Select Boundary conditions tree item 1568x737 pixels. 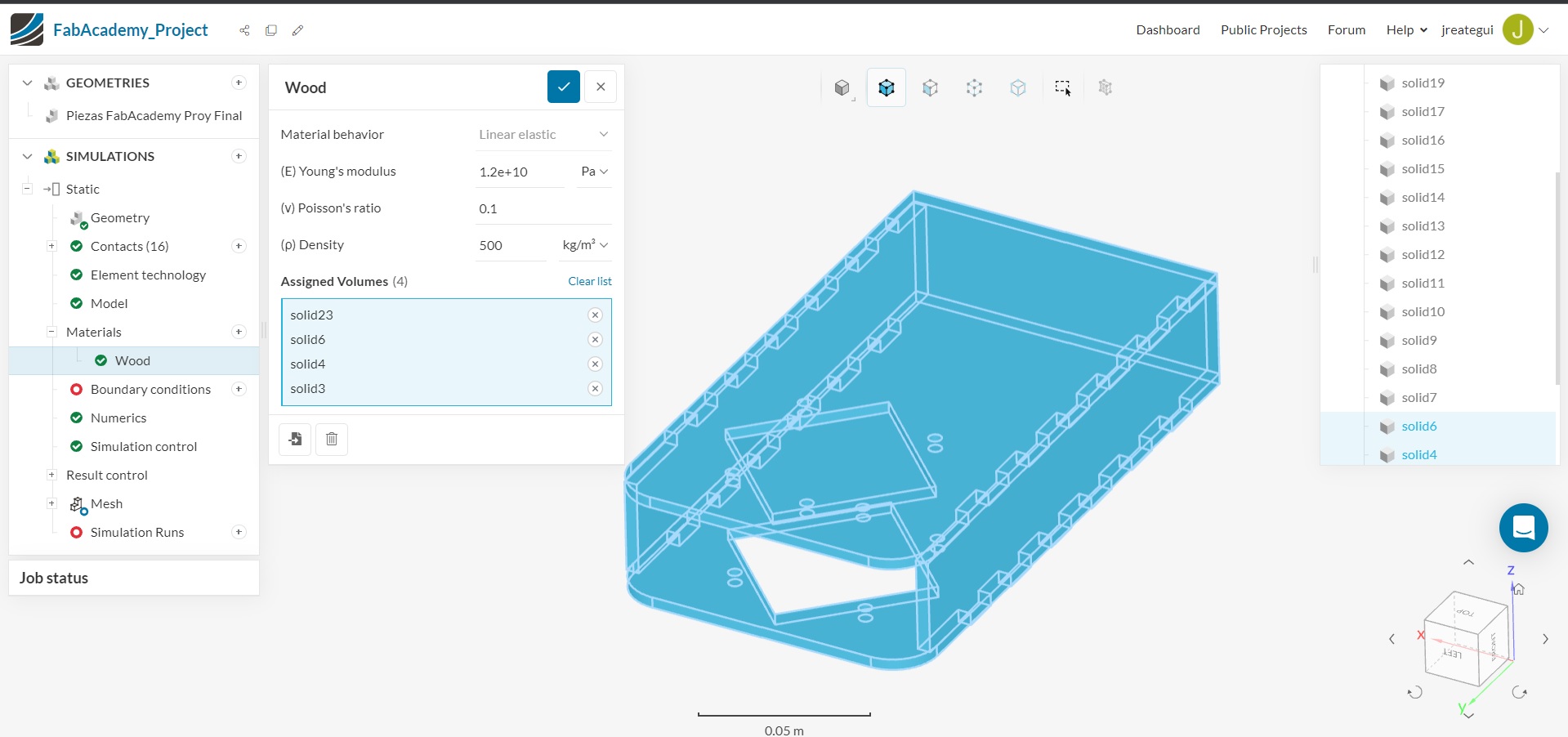[x=150, y=389]
